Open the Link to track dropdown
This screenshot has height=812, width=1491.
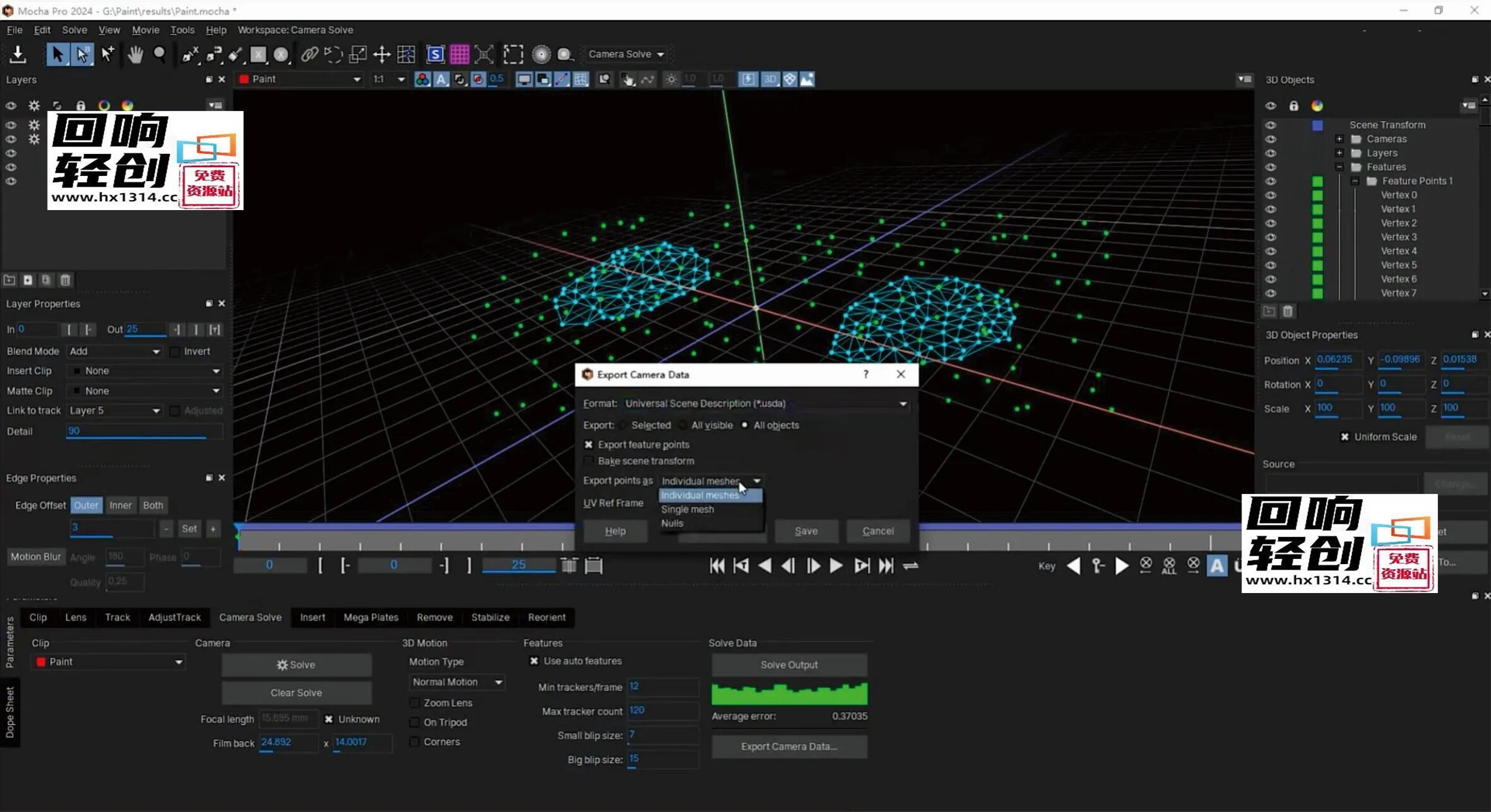pyautogui.click(x=114, y=411)
